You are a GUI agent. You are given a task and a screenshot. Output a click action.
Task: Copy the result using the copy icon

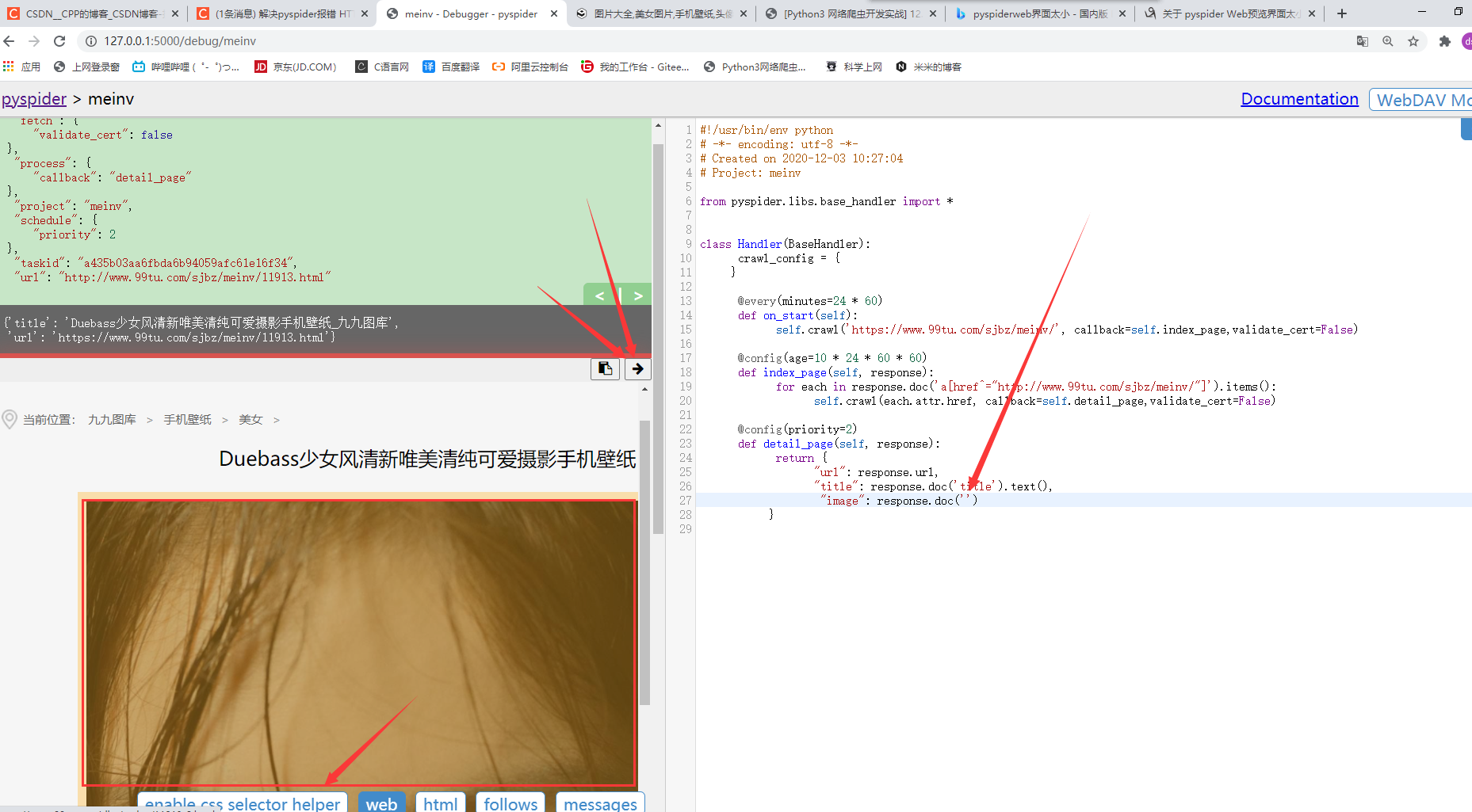(605, 368)
